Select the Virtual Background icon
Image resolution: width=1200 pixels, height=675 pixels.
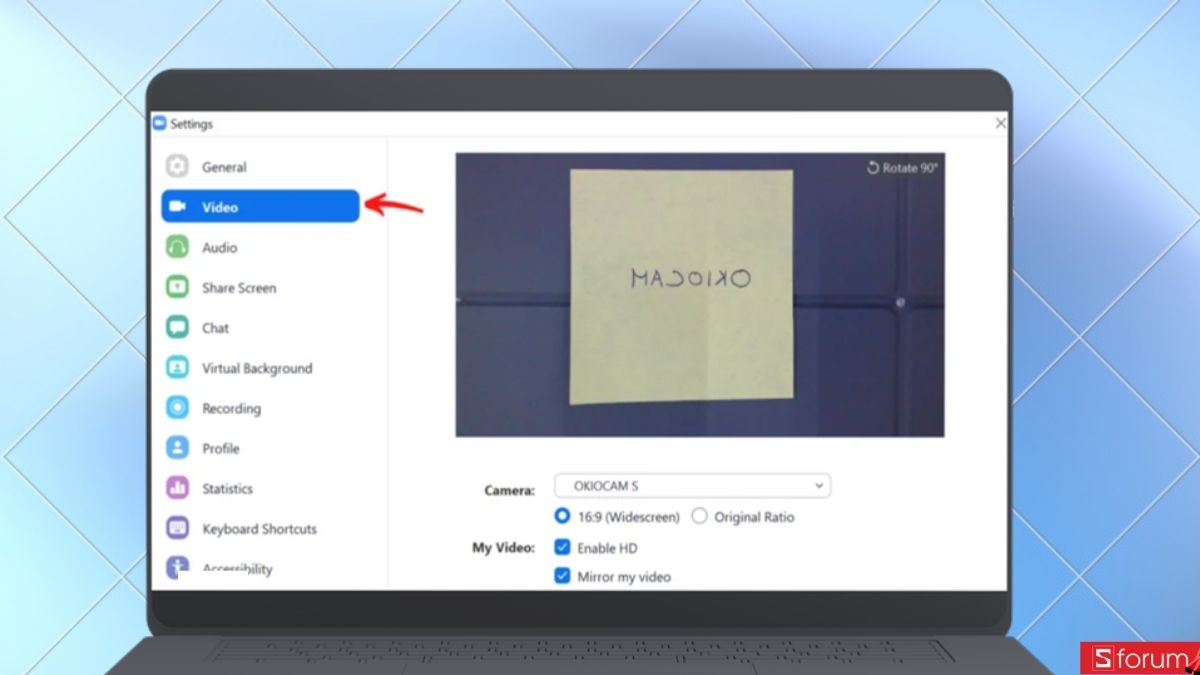pyautogui.click(x=177, y=368)
